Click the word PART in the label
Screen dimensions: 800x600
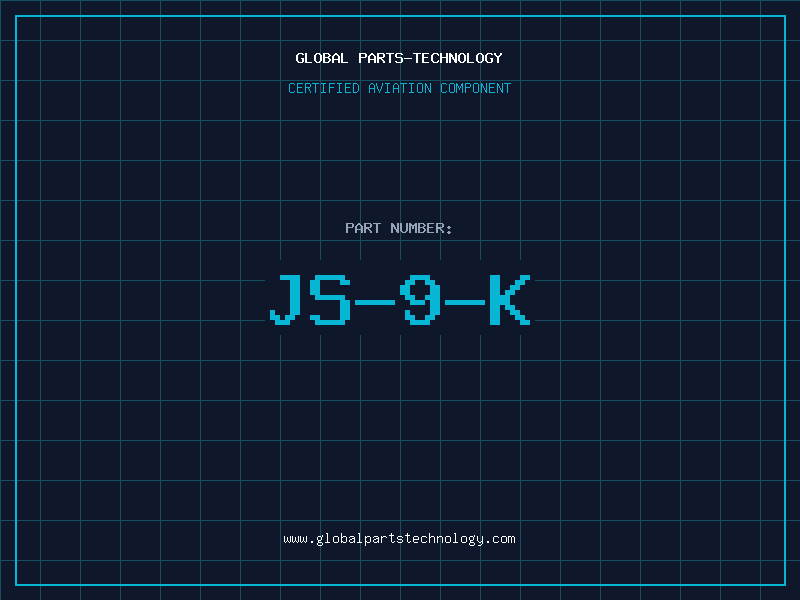coord(363,229)
